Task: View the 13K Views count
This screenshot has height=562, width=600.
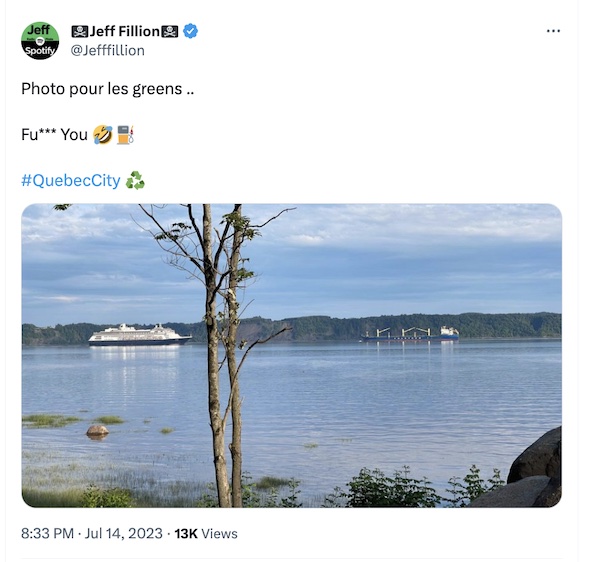Action: (206, 533)
